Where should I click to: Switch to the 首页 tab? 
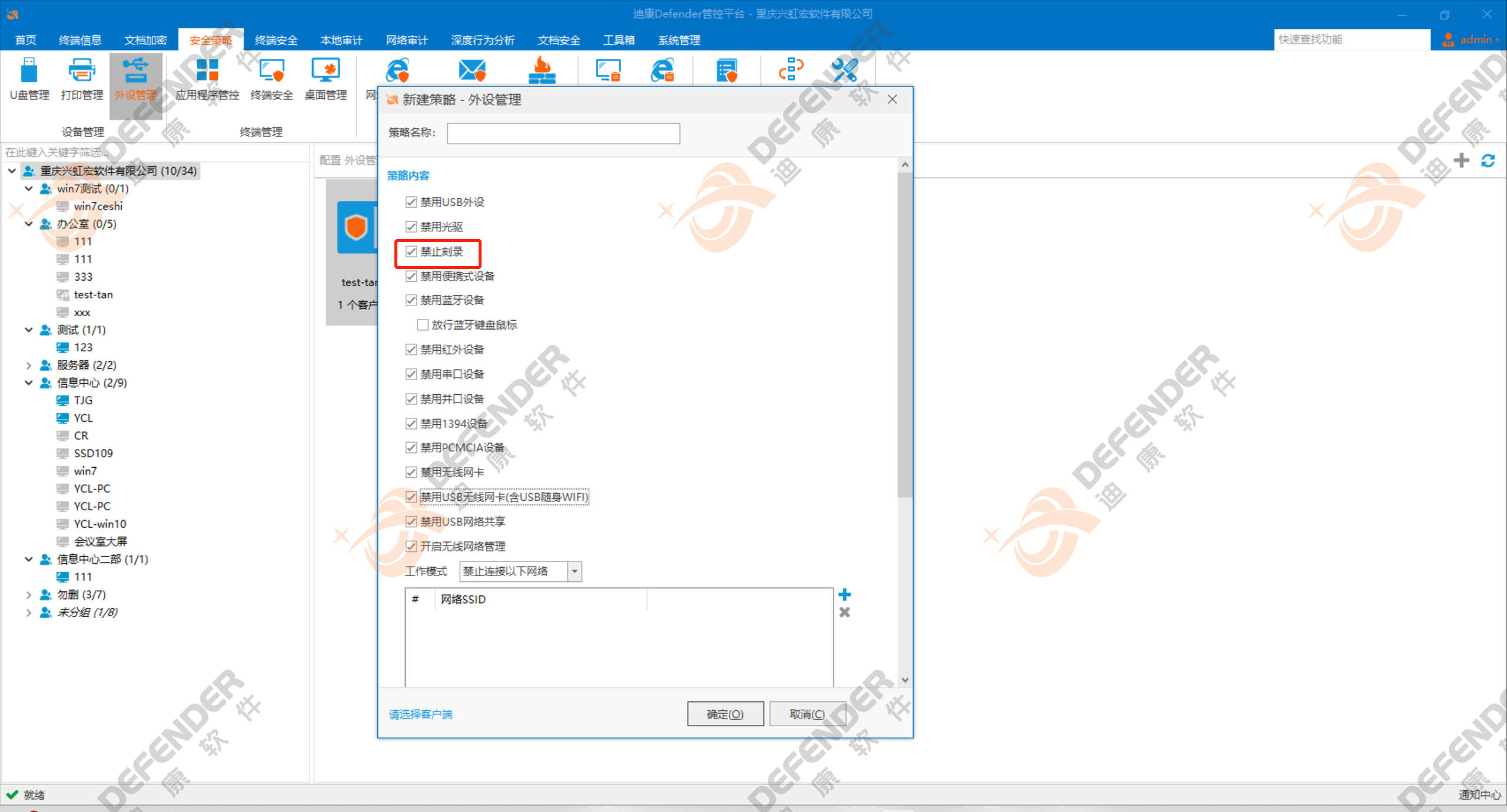[25, 40]
